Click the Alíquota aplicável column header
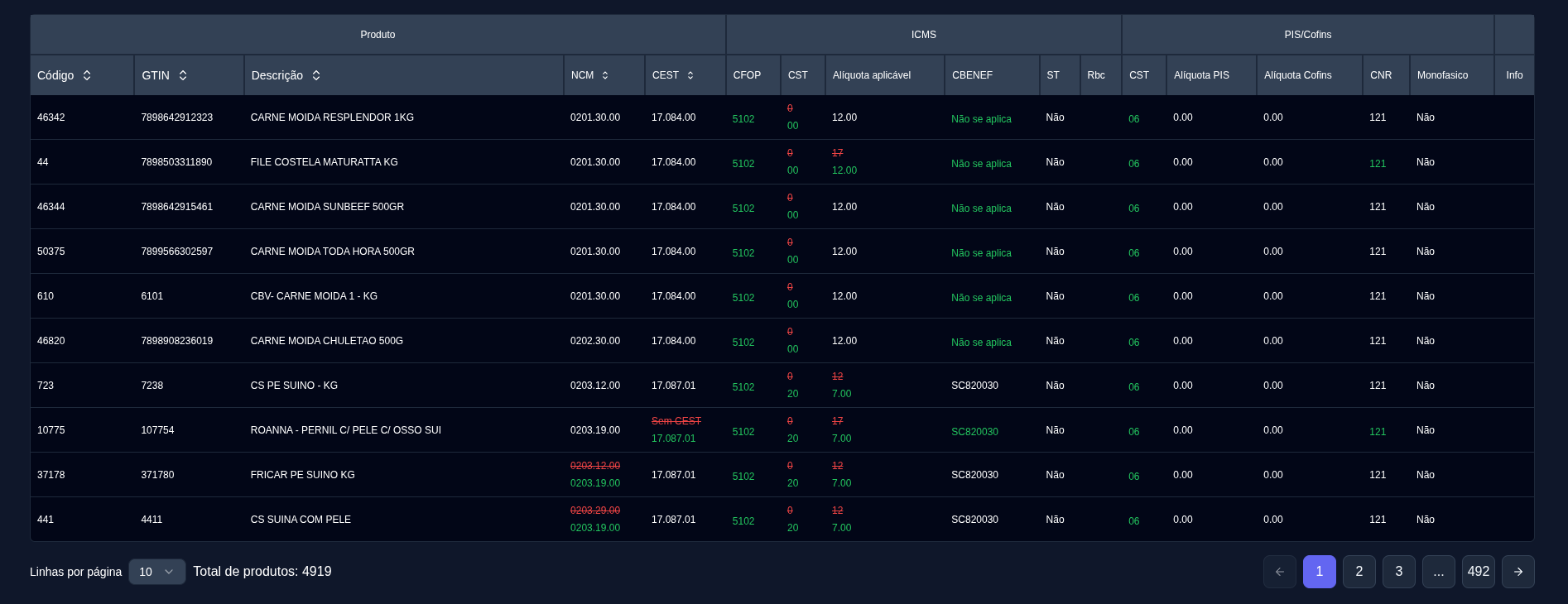 pos(871,75)
